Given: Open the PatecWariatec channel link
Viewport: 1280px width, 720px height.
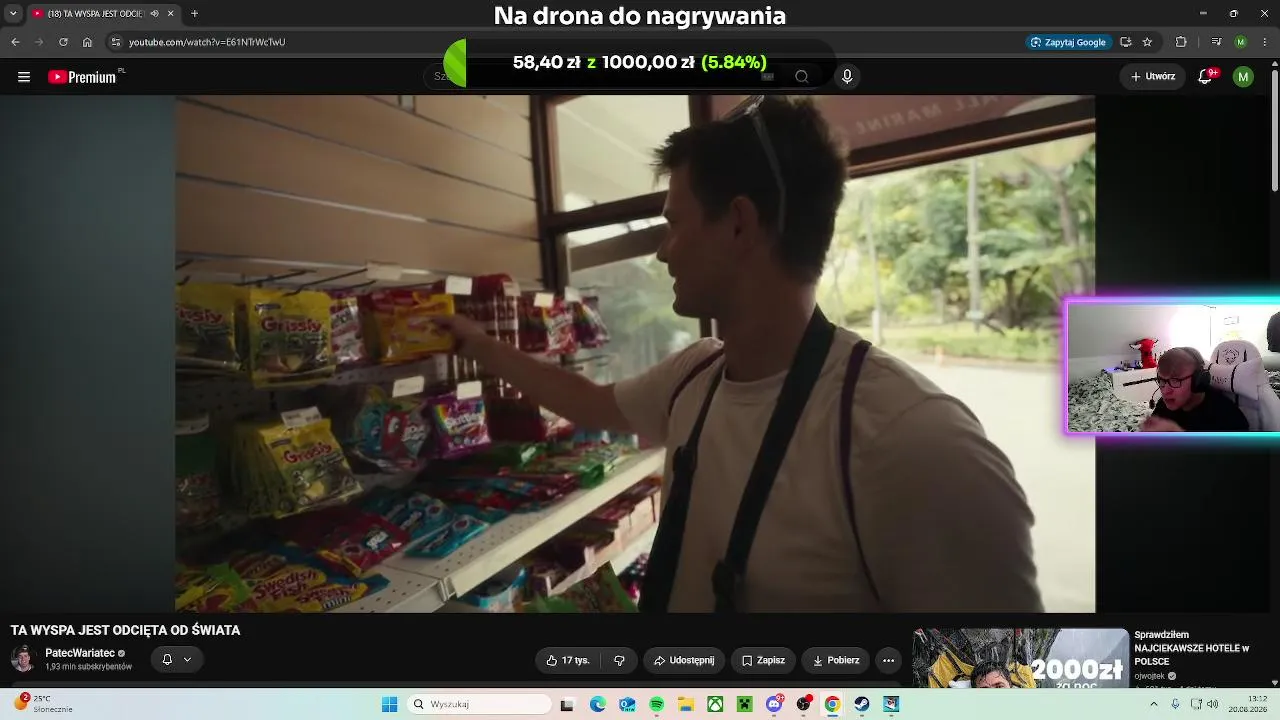Looking at the screenshot, I should 80,653.
